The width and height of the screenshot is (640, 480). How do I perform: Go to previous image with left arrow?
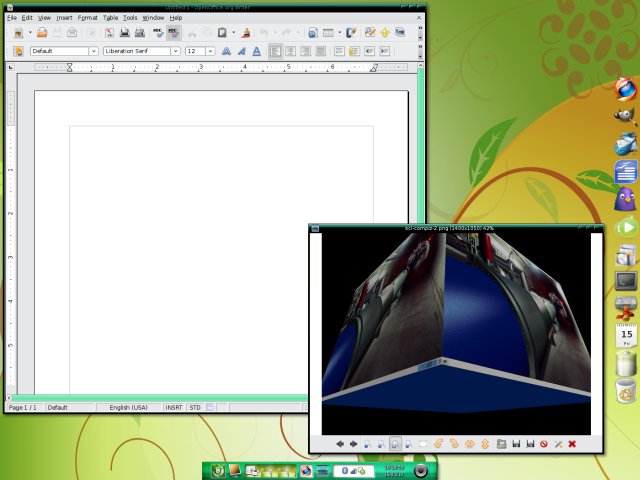point(340,443)
